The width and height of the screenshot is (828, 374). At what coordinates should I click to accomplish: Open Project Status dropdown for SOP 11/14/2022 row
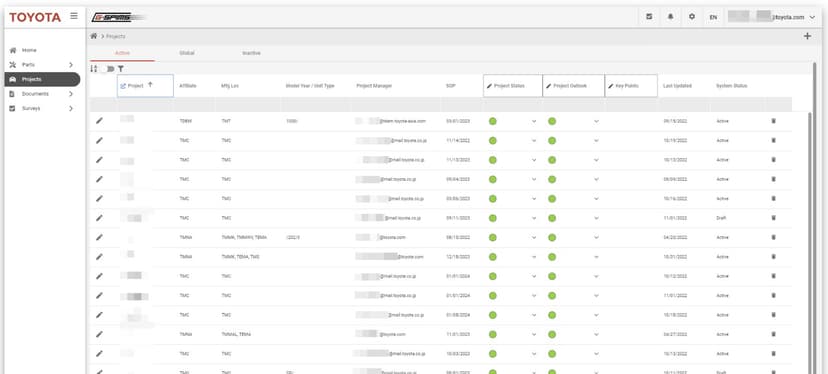(534, 141)
